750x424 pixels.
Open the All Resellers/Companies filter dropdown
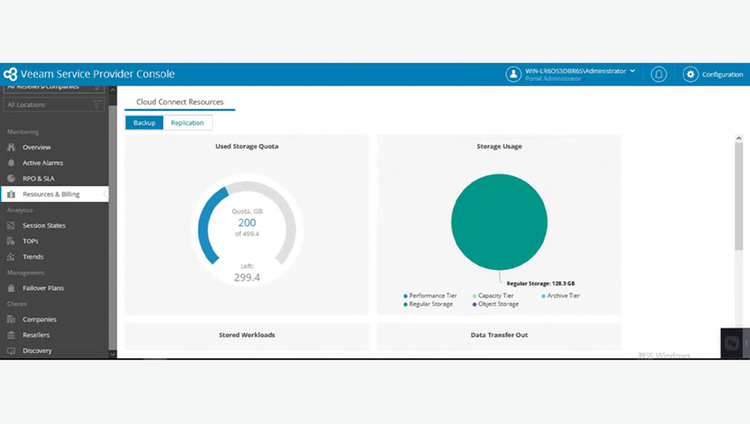coord(54,88)
